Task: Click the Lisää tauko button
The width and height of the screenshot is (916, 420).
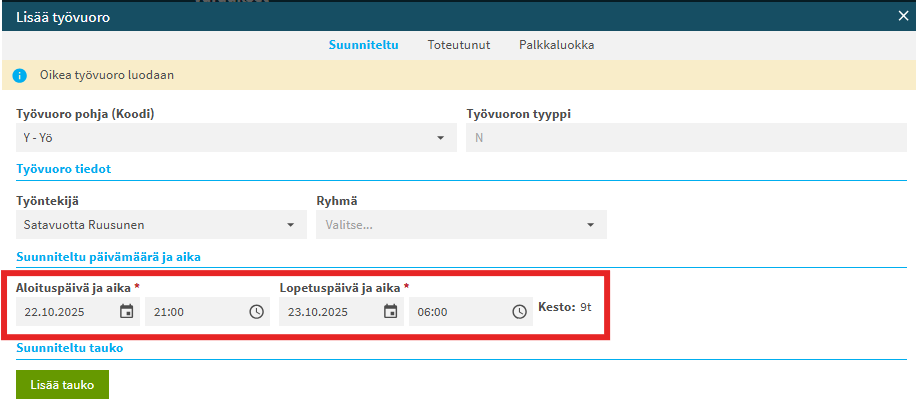Action: pyautogui.click(x=63, y=384)
